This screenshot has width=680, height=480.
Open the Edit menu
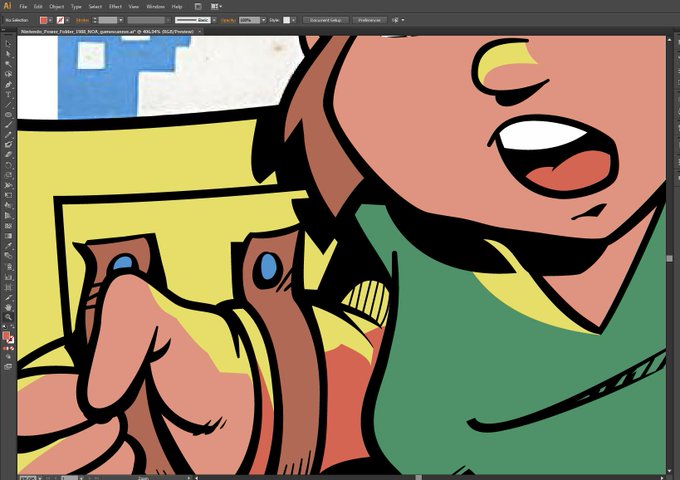(x=38, y=7)
